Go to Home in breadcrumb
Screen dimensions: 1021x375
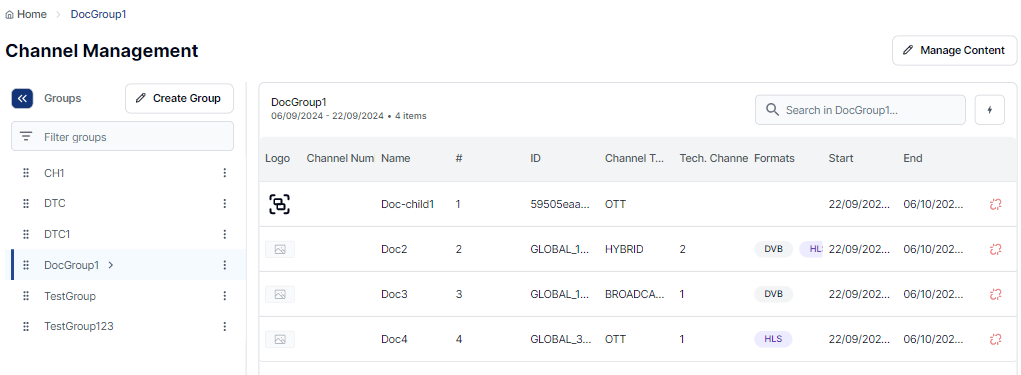coord(26,14)
